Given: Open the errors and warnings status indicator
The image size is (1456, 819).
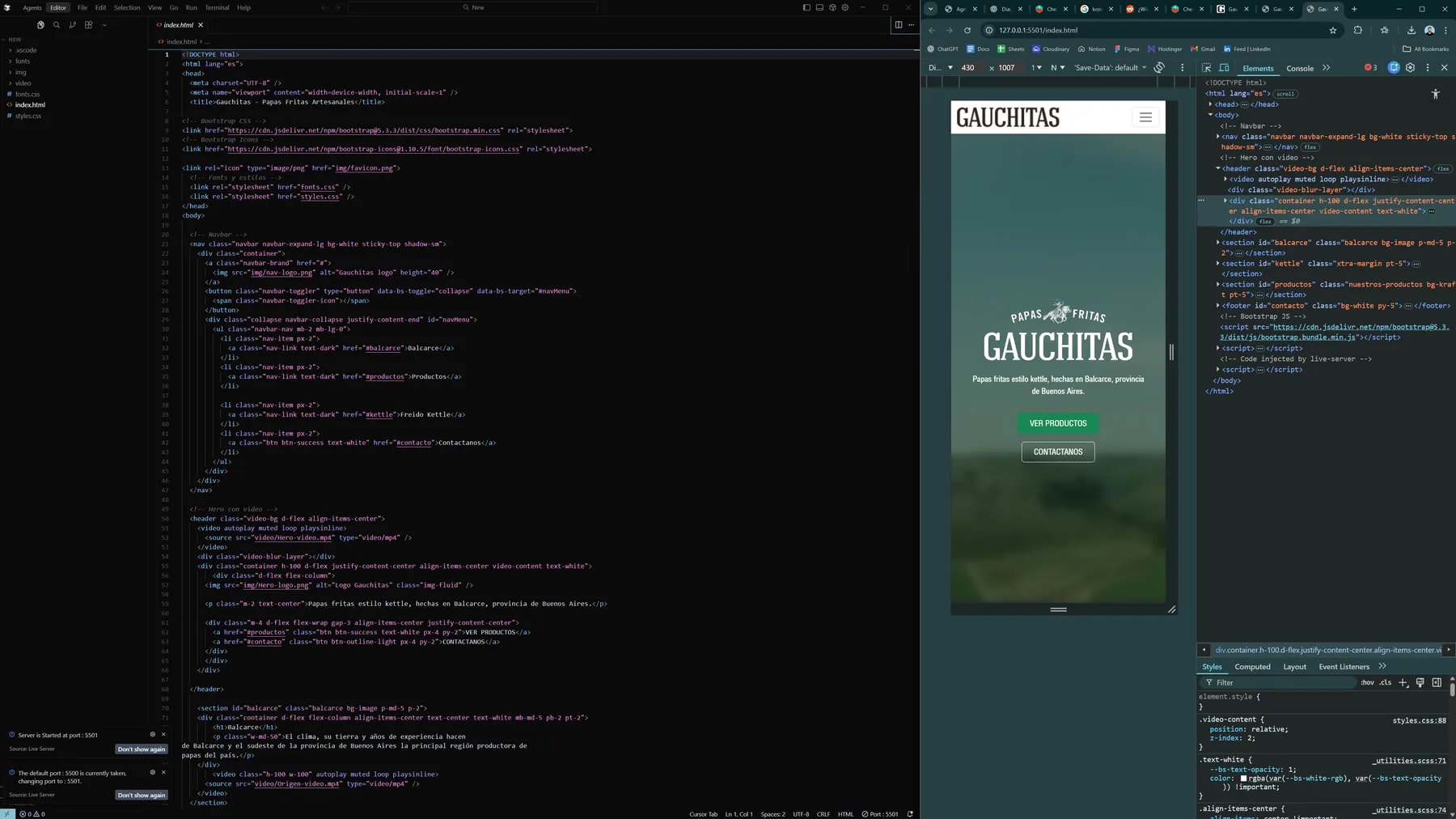Looking at the screenshot, I should (x=32, y=814).
